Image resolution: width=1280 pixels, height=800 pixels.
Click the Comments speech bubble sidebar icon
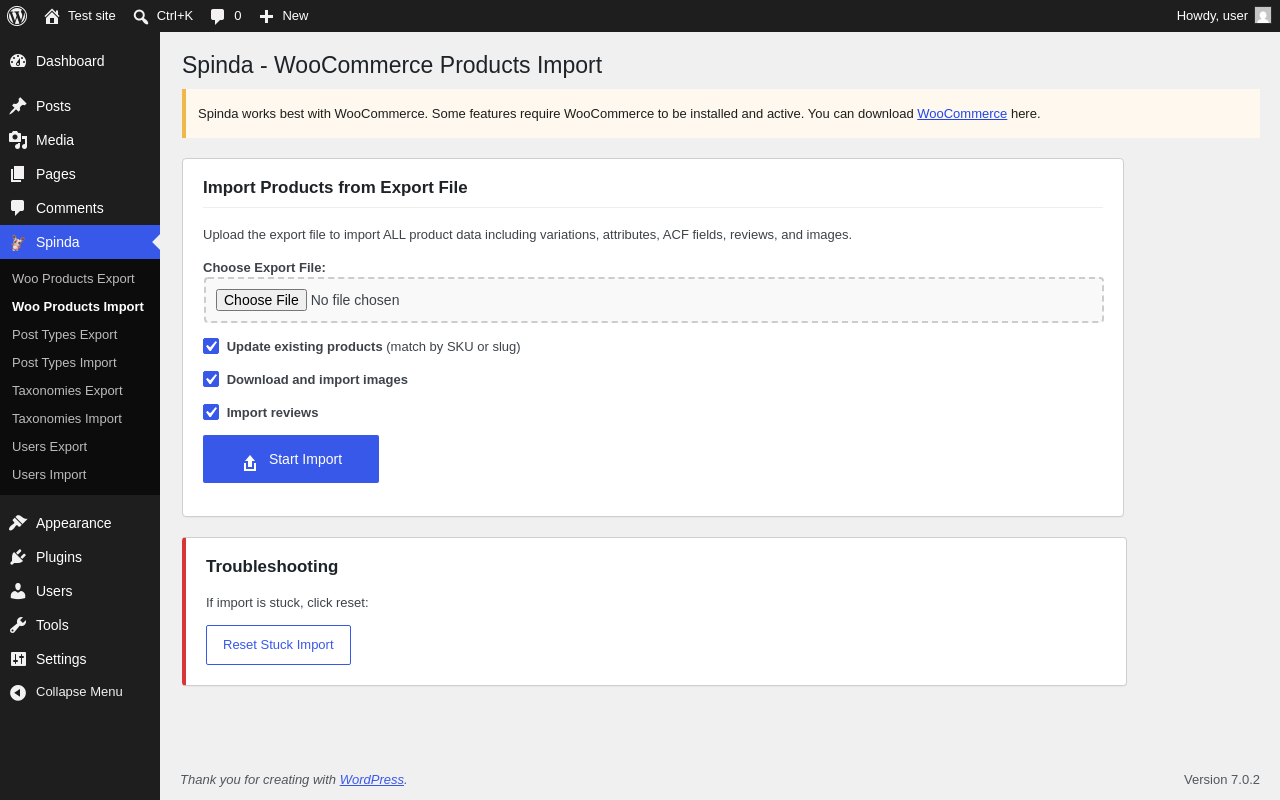click(x=18, y=208)
